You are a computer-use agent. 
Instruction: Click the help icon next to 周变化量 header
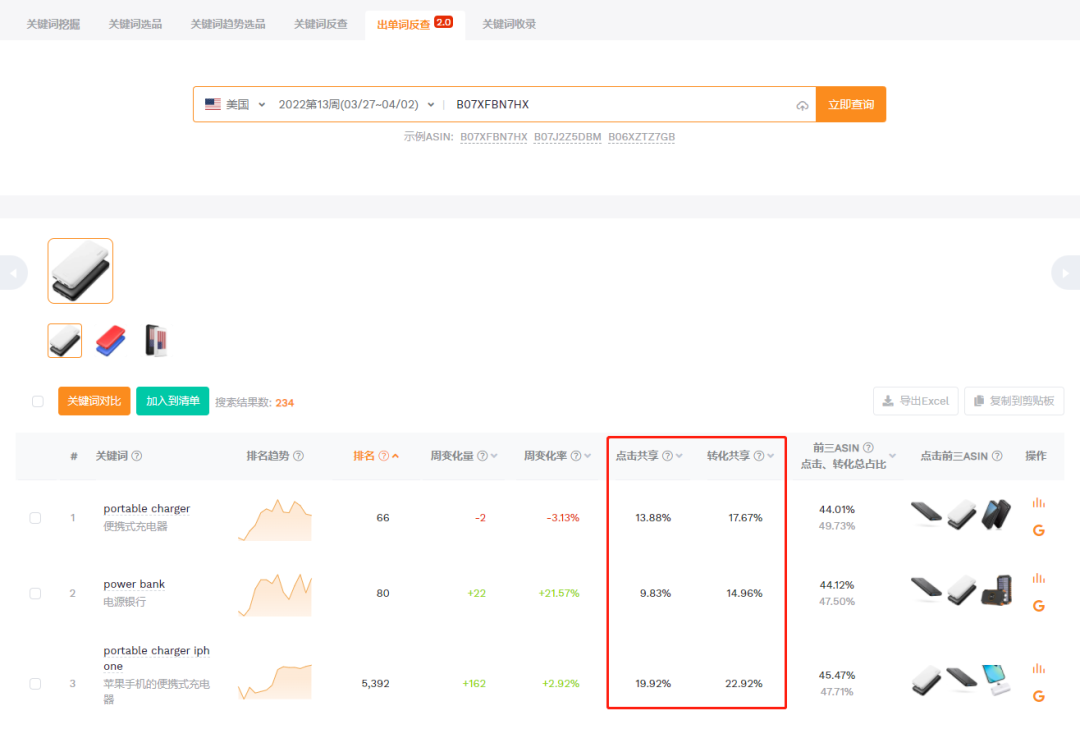[482, 455]
